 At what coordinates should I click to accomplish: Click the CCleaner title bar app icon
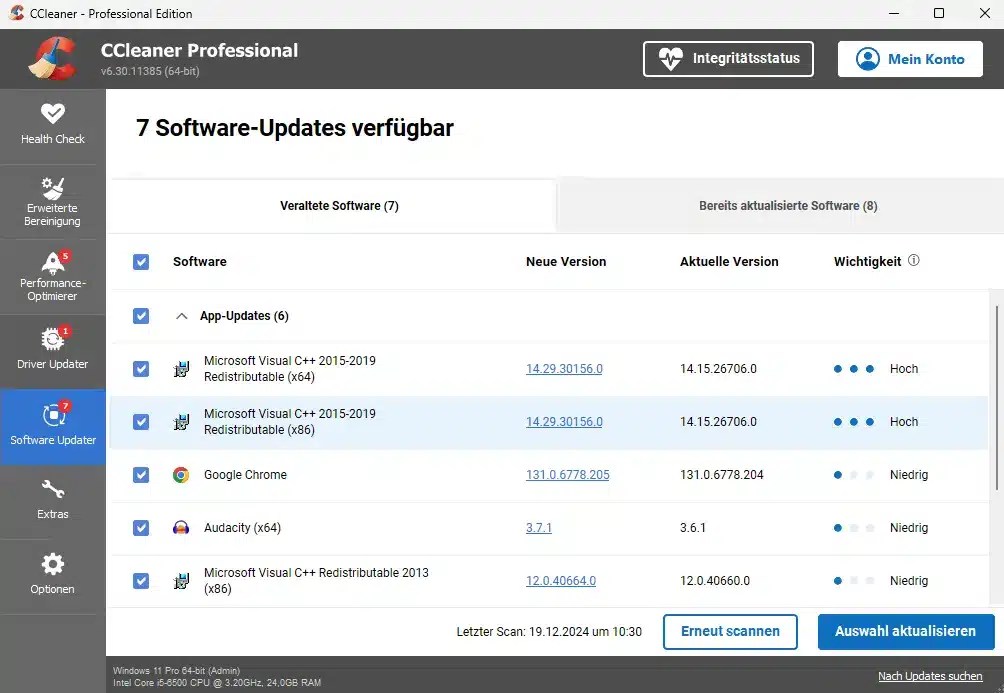[17, 13]
